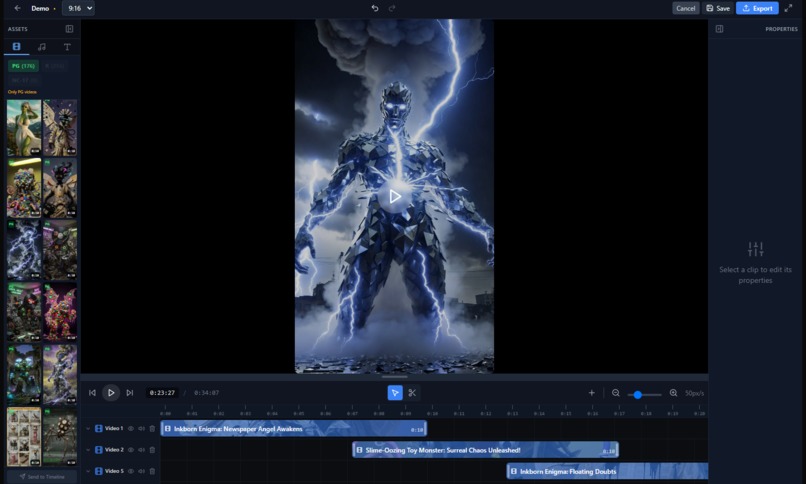This screenshot has width=806, height=484.
Task: Hide the Video 5 track
Action: click(x=131, y=471)
